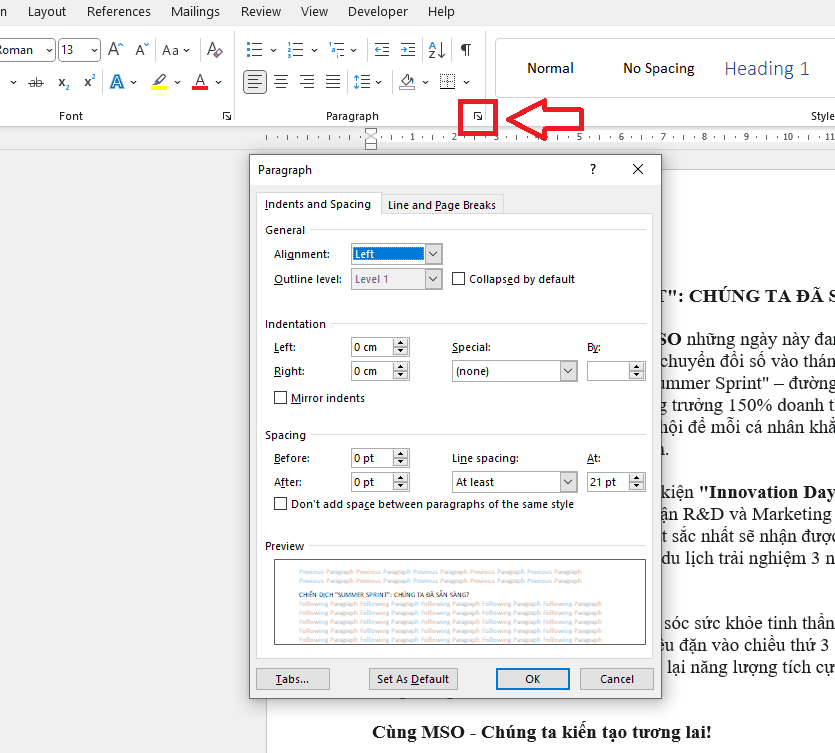Screen dimensions: 835x753
Task: Open the Line spacing dropdown
Action: click(568, 482)
